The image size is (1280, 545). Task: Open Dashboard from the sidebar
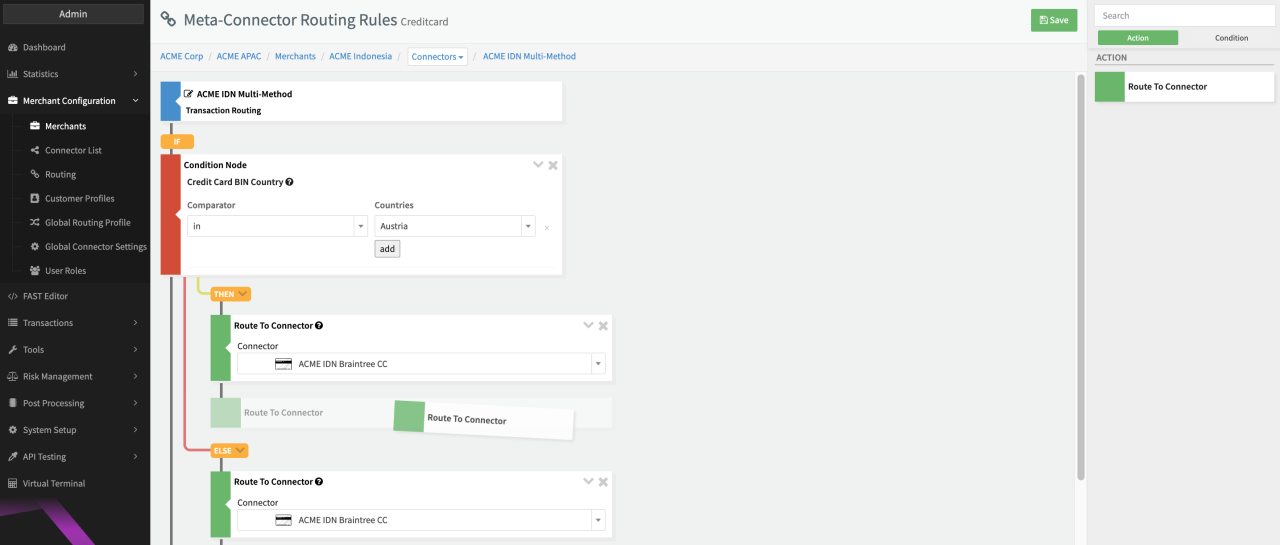44,47
